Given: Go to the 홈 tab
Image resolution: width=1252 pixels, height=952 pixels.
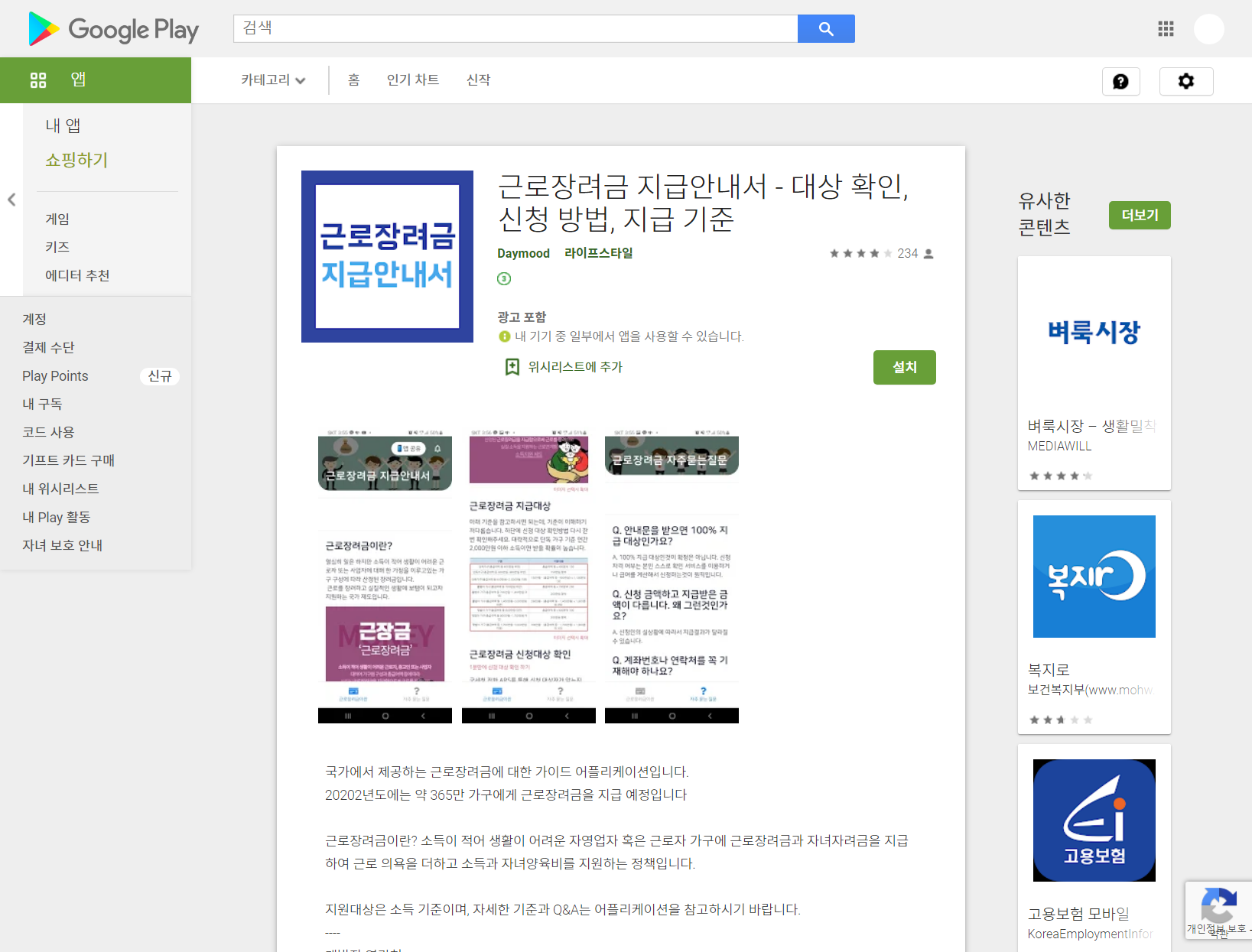Looking at the screenshot, I should (x=354, y=80).
